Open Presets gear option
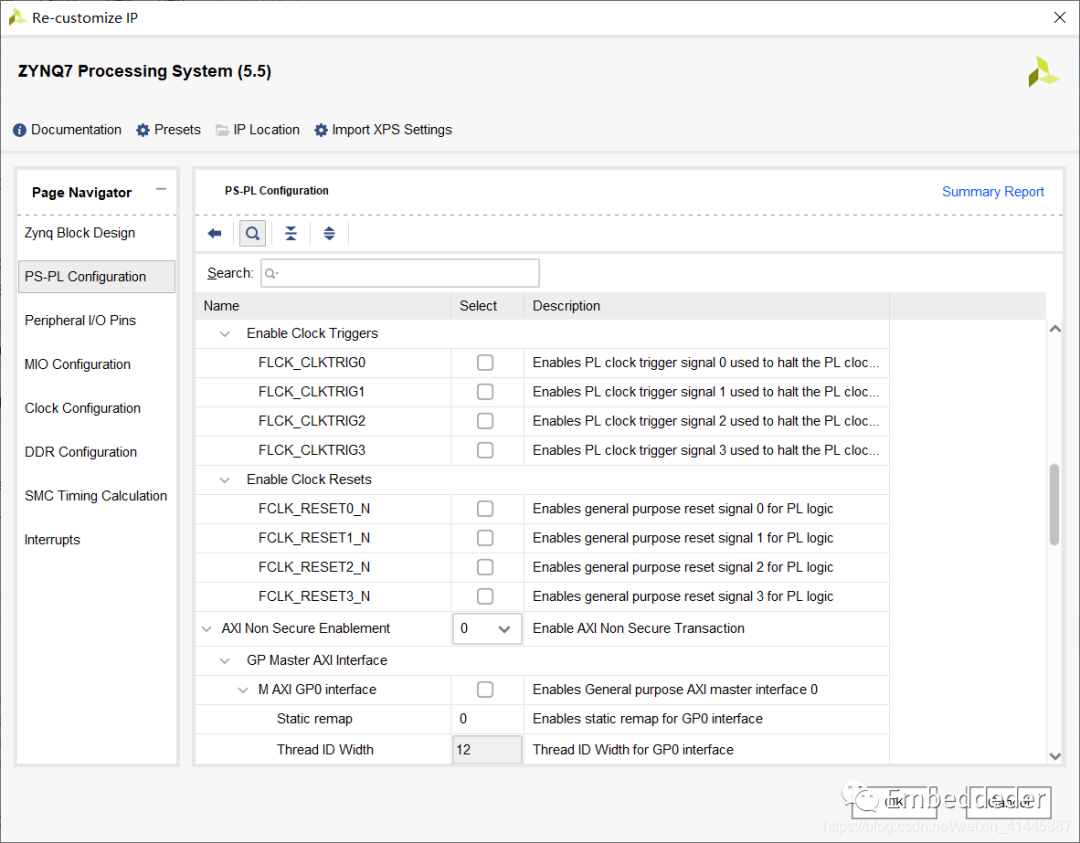The image size is (1080, 843). tap(169, 129)
